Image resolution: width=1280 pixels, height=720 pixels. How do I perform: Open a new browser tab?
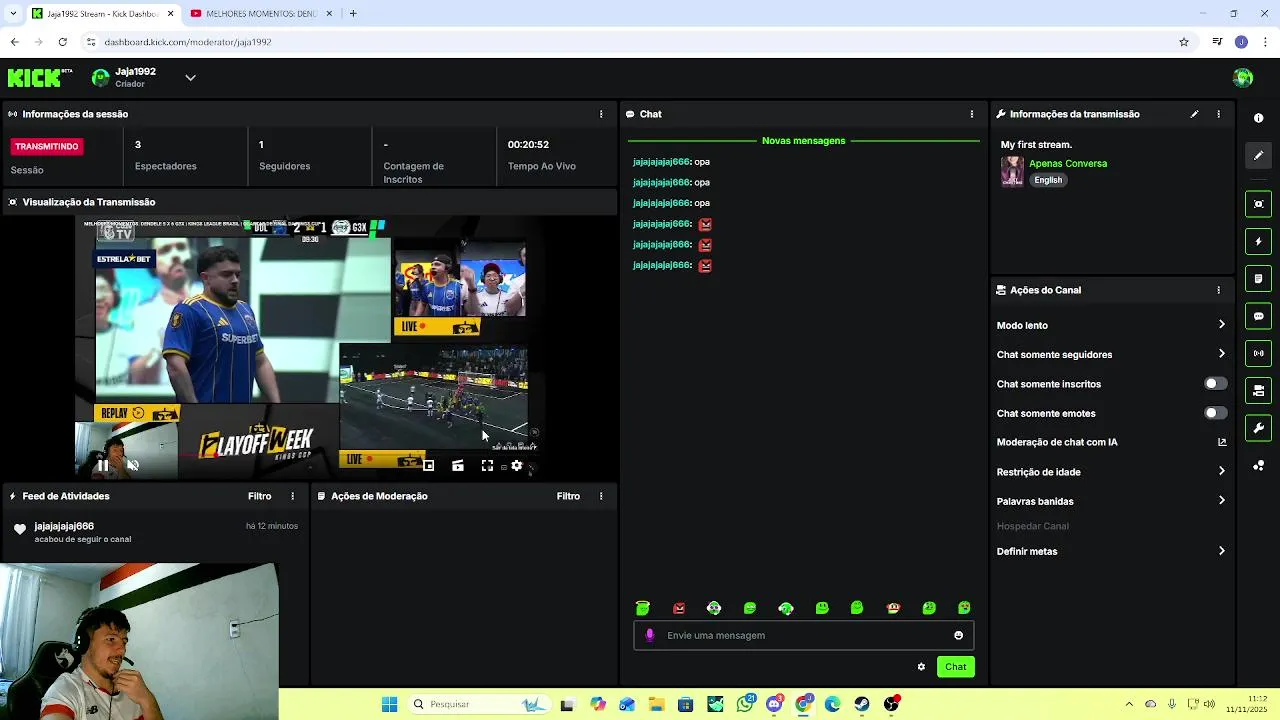point(353,13)
